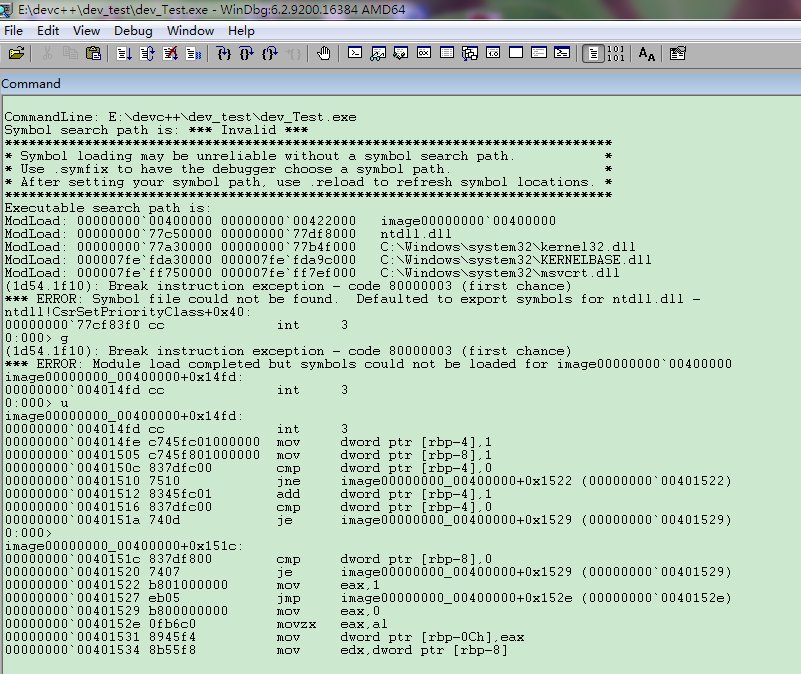Open the Debug menu
The height and width of the screenshot is (674, 801).
pyautogui.click(x=133, y=30)
